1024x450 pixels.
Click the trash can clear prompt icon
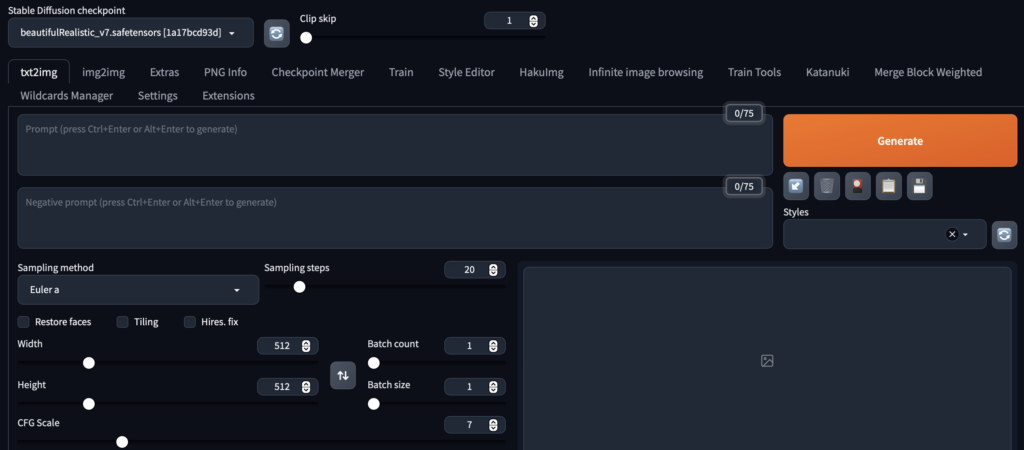[x=827, y=185]
